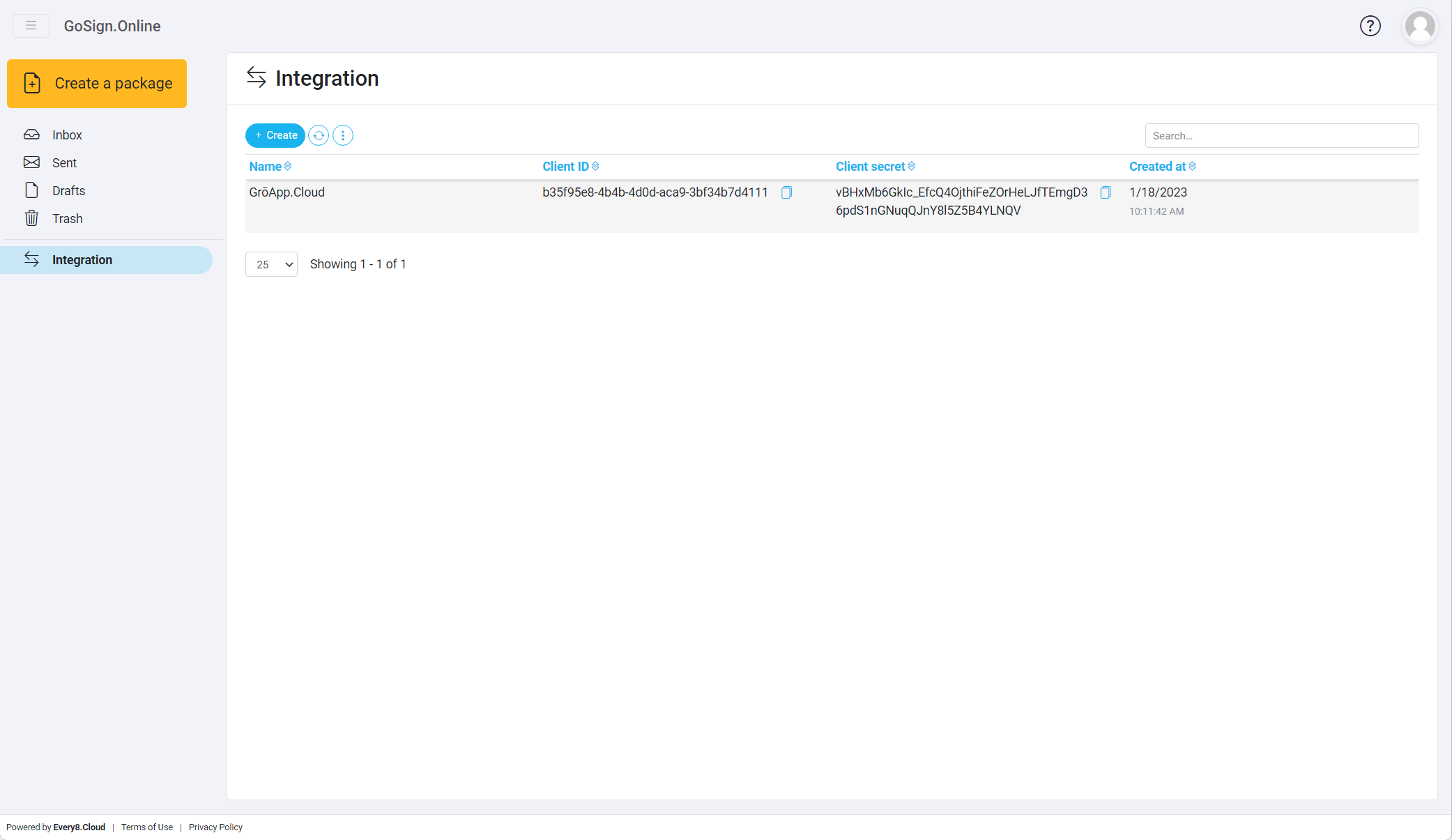Image resolution: width=1452 pixels, height=840 pixels.
Task: Copy the Client ID for GrōApp.Cloud
Action: click(786, 192)
